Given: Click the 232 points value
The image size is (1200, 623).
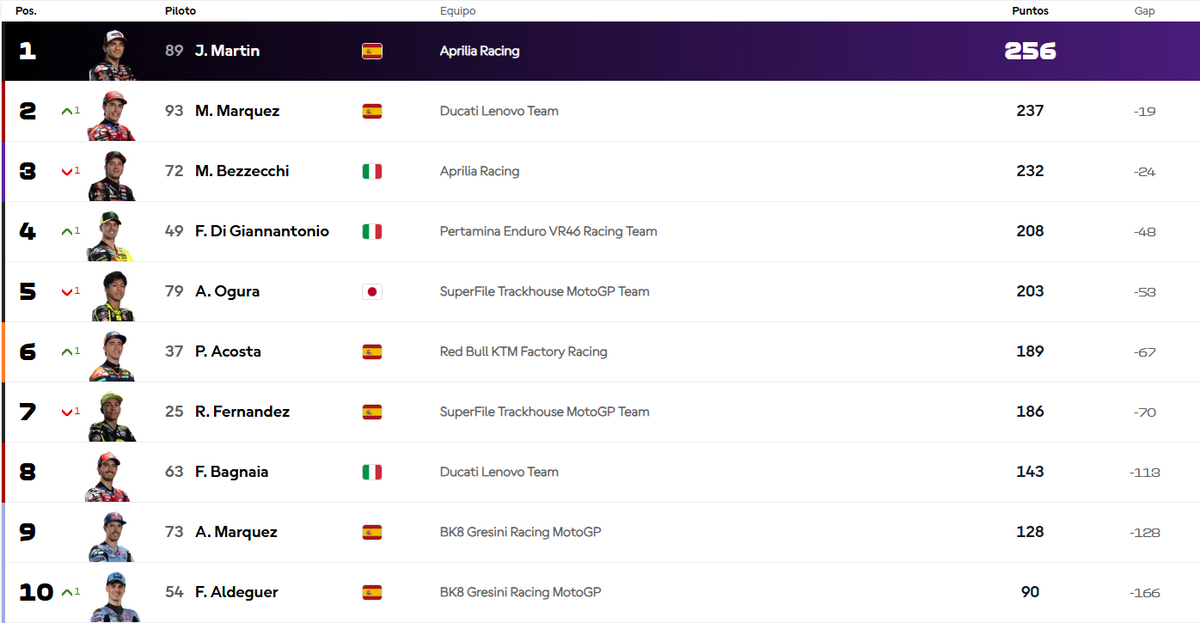Looking at the screenshot, I should pos(1030,171).
